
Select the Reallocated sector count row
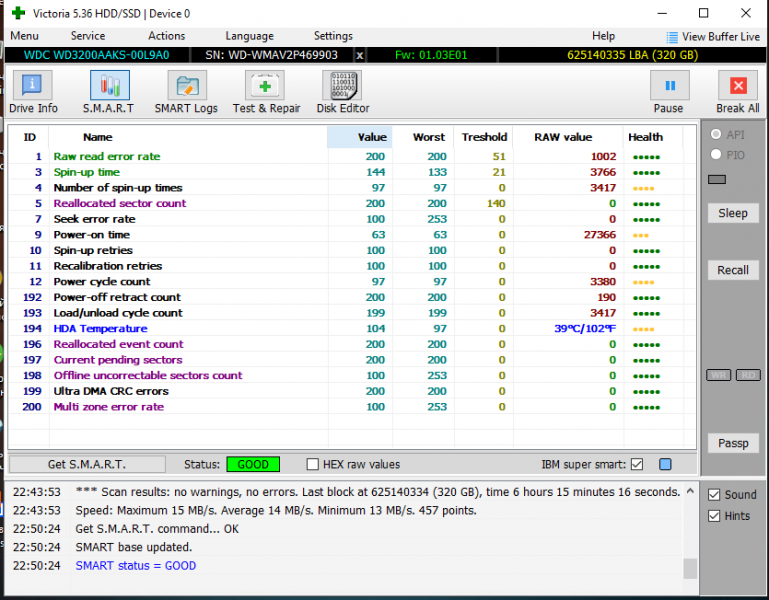[x=120, y=203]
